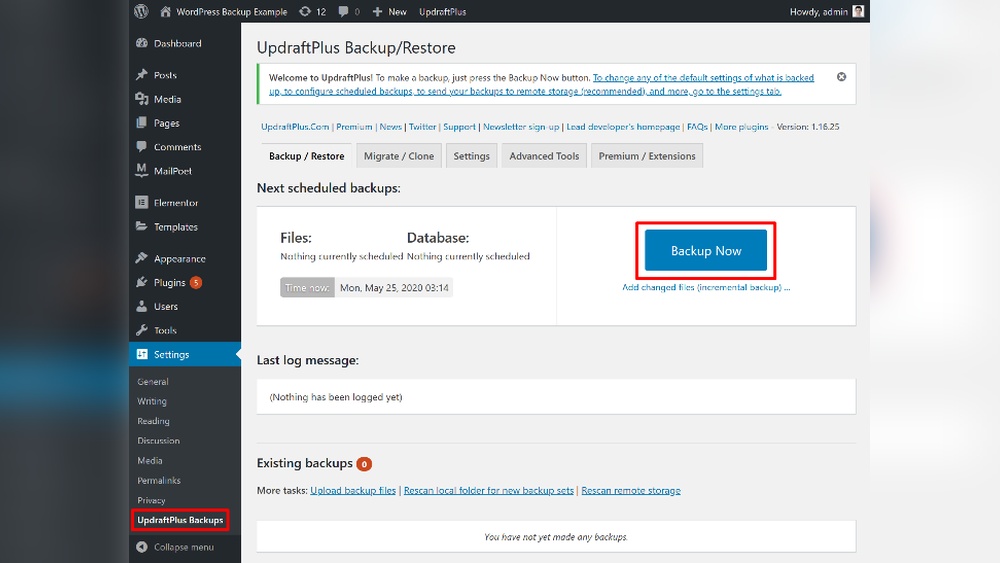Click the Plugins update count badge 5
Screen dimensions: 1000x563
coord(196,282)
